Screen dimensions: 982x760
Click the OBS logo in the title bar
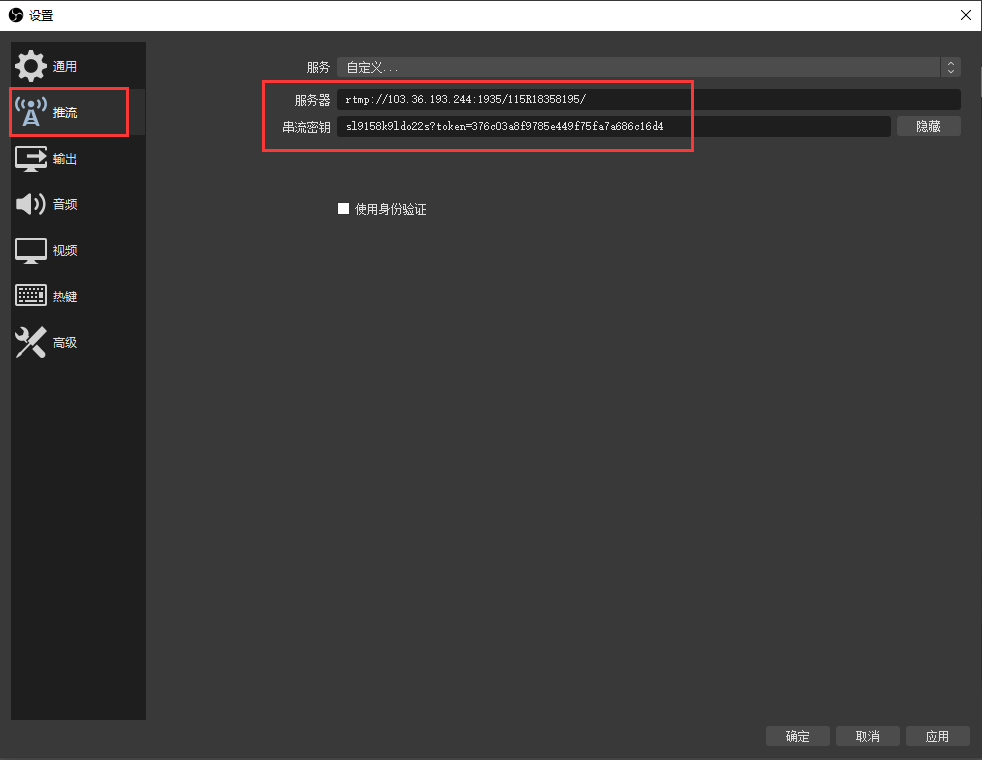click(x=15, y=15)
